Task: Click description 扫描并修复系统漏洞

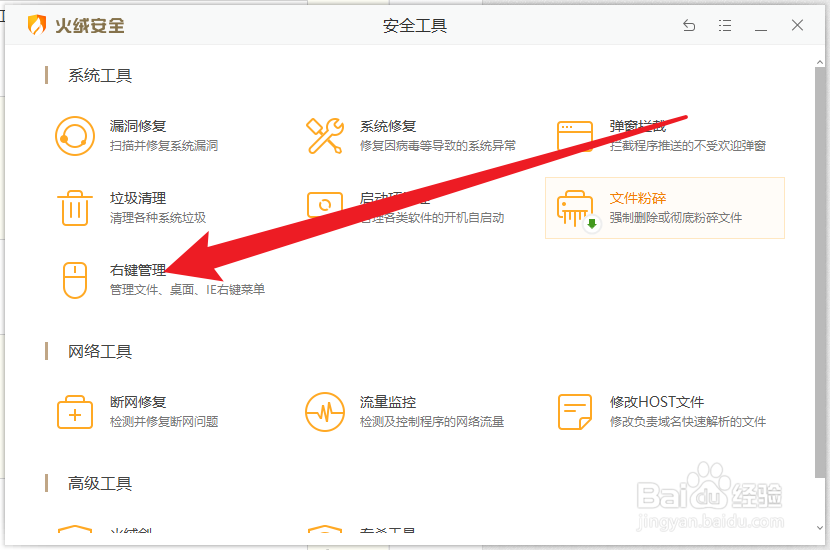Action: (x=164, y=146)
